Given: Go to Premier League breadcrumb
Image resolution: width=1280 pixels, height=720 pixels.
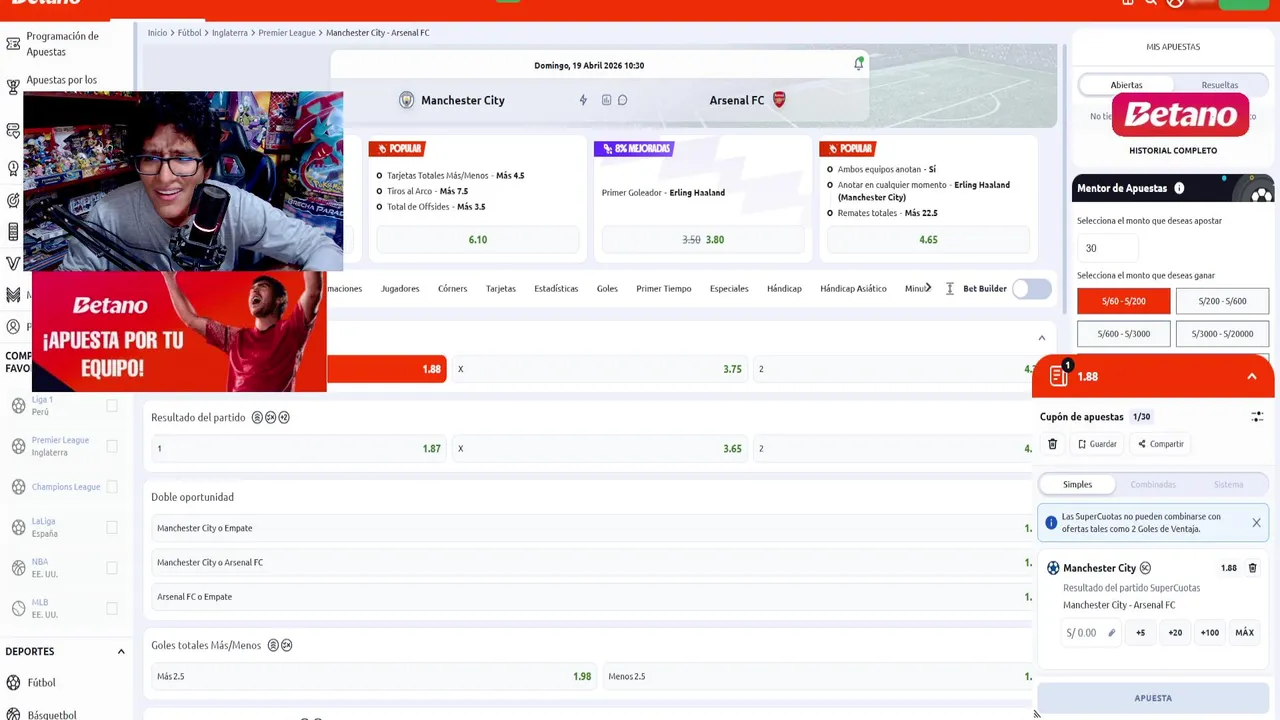Looking at the screenshot, I should (287, 33).
